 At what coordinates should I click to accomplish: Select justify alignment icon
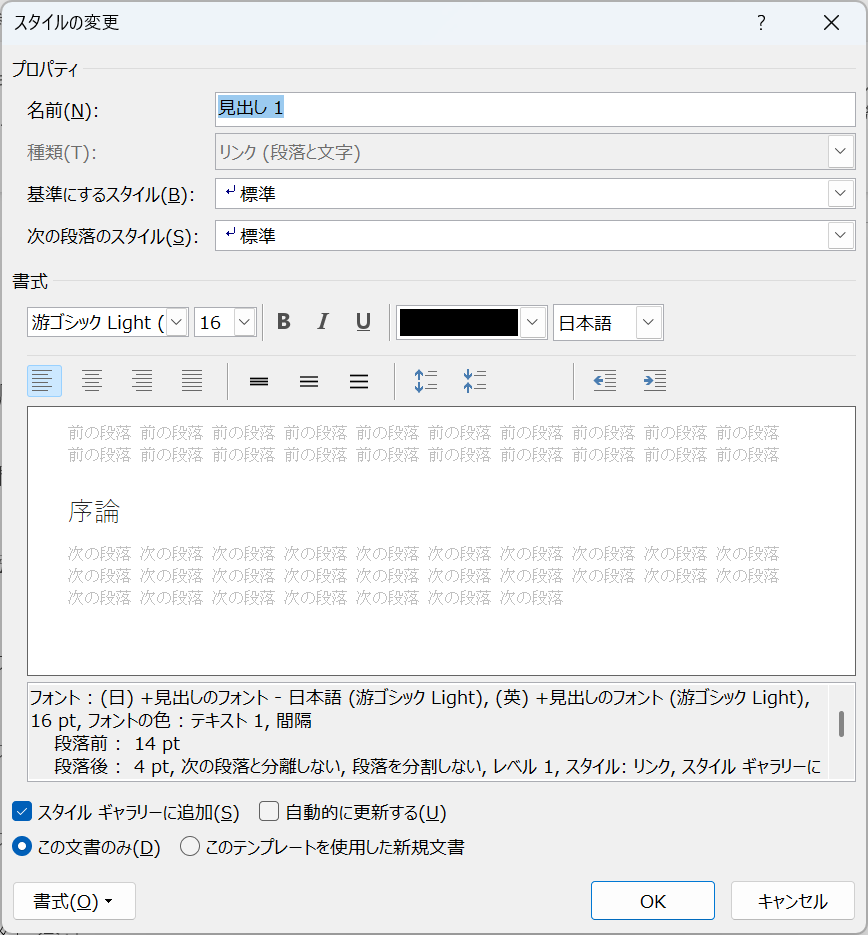click(x=192, y=381)
